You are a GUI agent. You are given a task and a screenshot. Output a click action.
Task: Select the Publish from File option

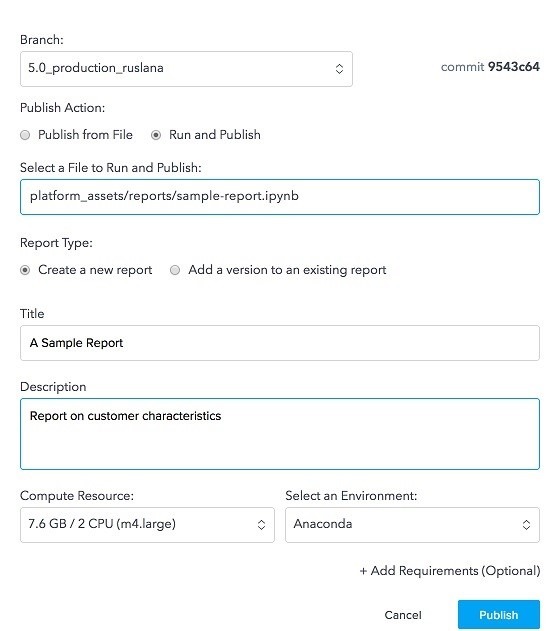pyautogui.click(x=25, y=135)
